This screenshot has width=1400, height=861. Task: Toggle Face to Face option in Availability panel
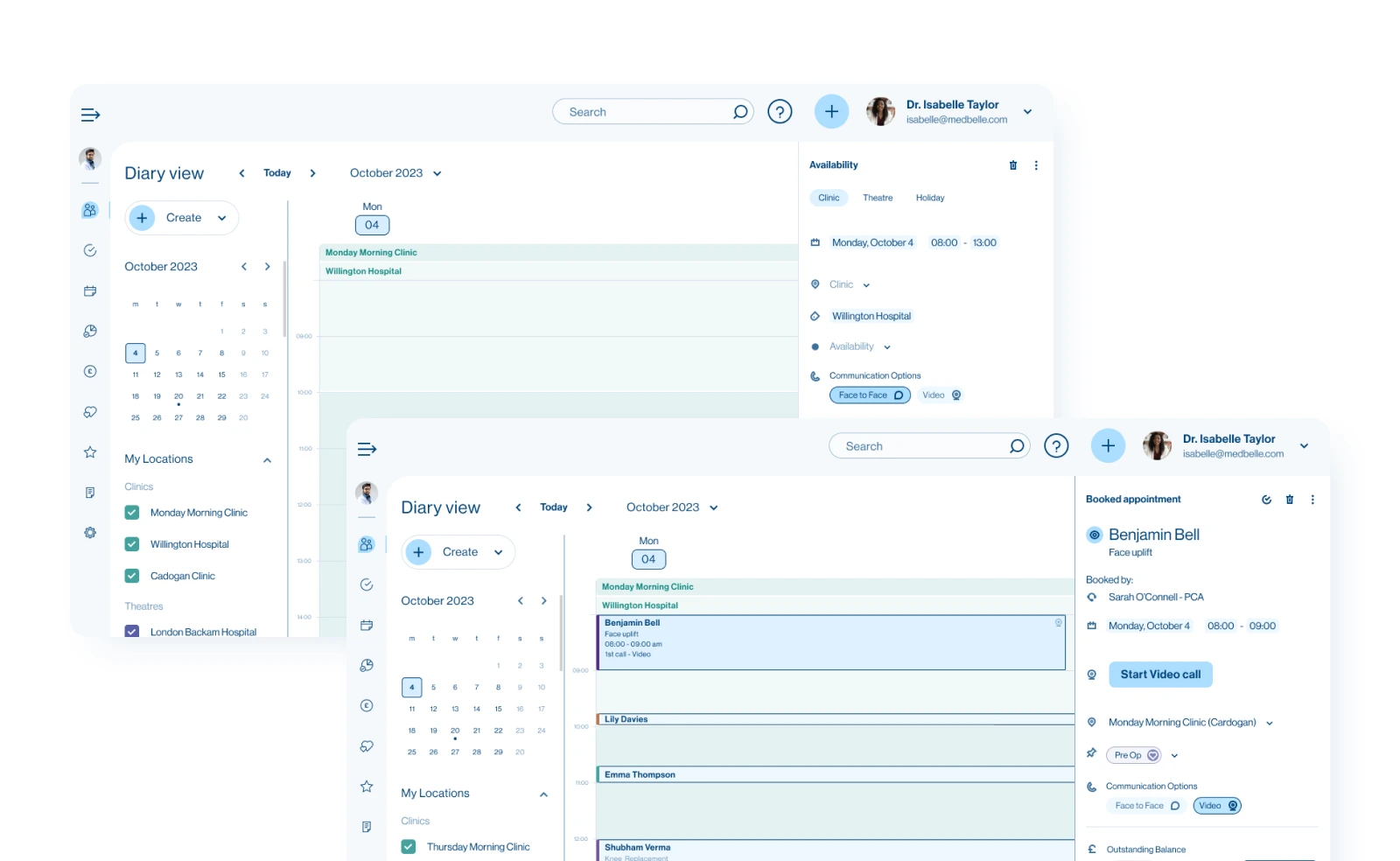(x=870, y=395)
